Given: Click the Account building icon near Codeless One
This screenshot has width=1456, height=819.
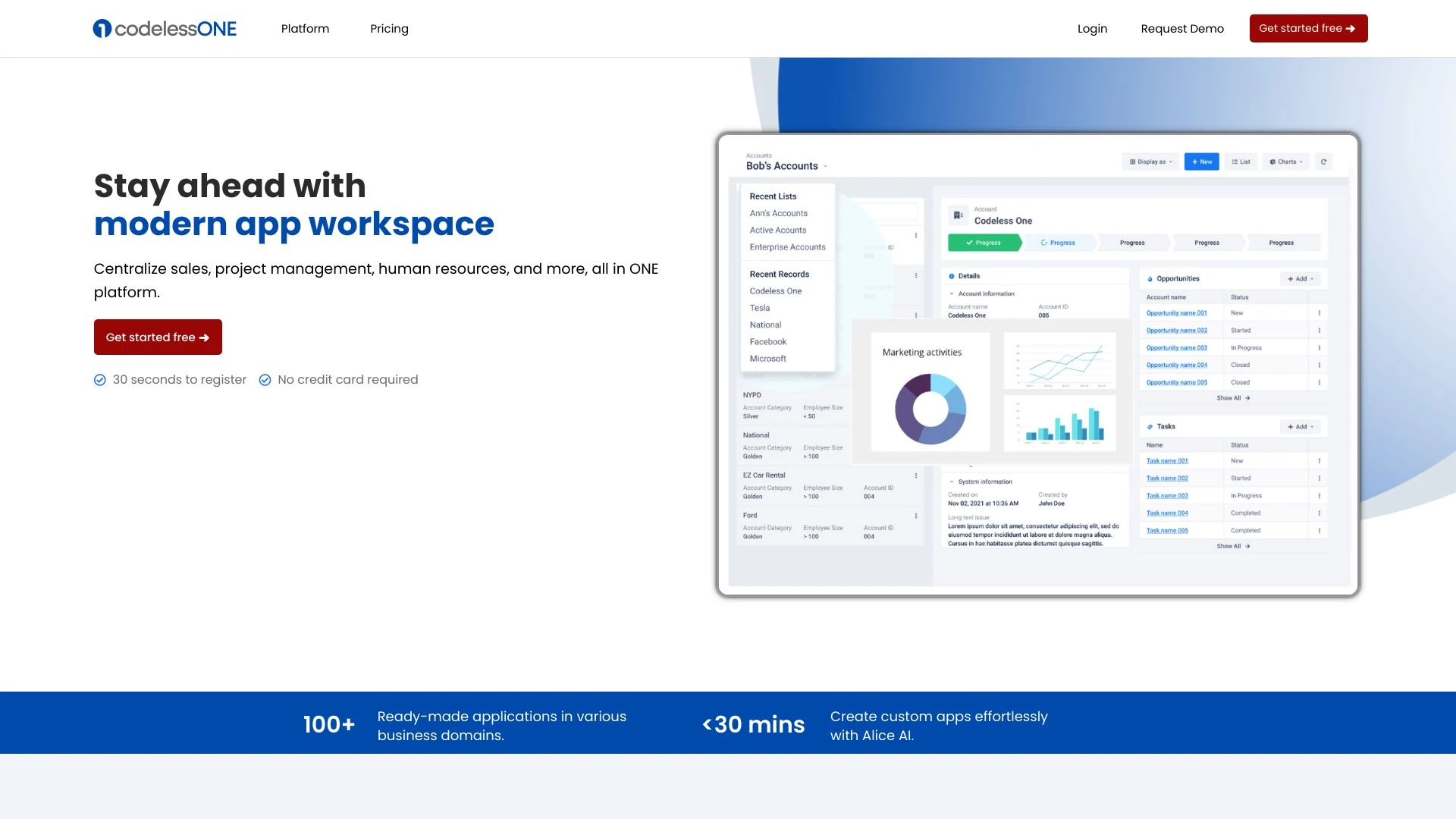Looking at the screenshot, I should pyautogui.click(x=957, y=215).
